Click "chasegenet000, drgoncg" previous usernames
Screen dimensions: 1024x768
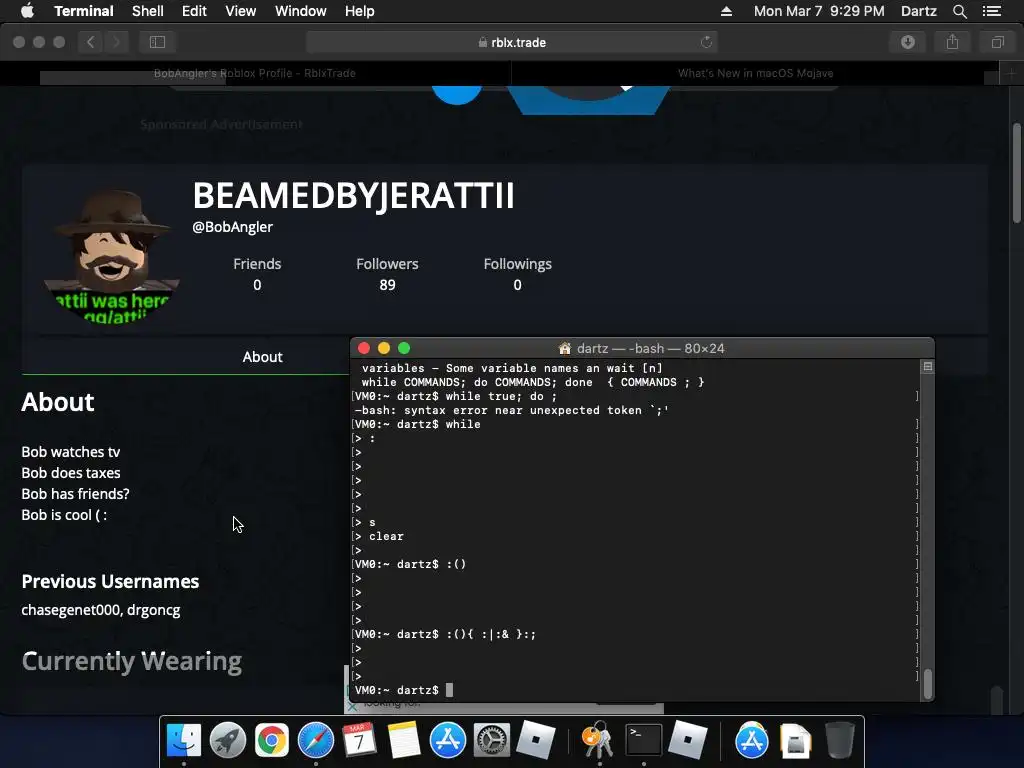point(101,610)
